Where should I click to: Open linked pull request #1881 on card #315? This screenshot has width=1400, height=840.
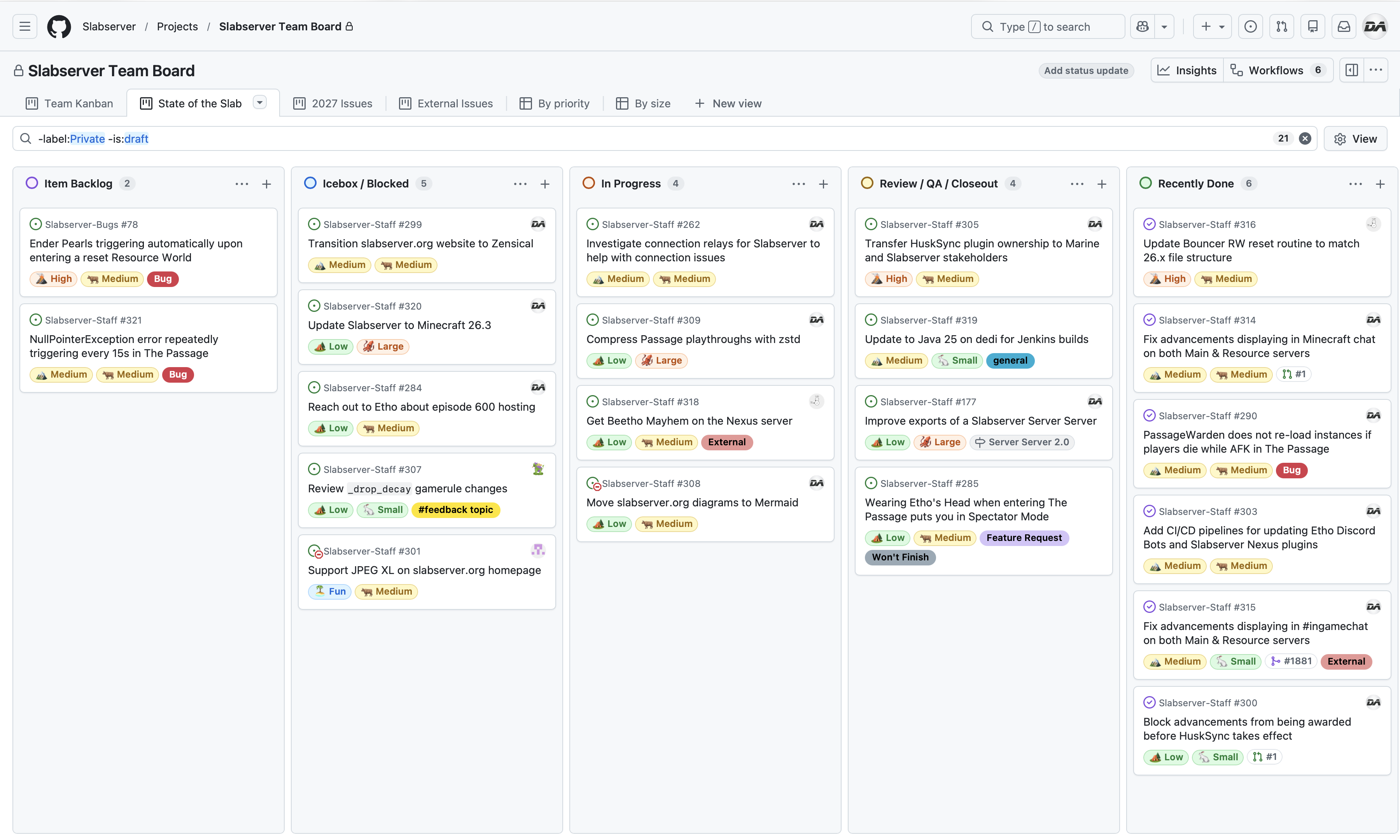[x=1291, y=661]
